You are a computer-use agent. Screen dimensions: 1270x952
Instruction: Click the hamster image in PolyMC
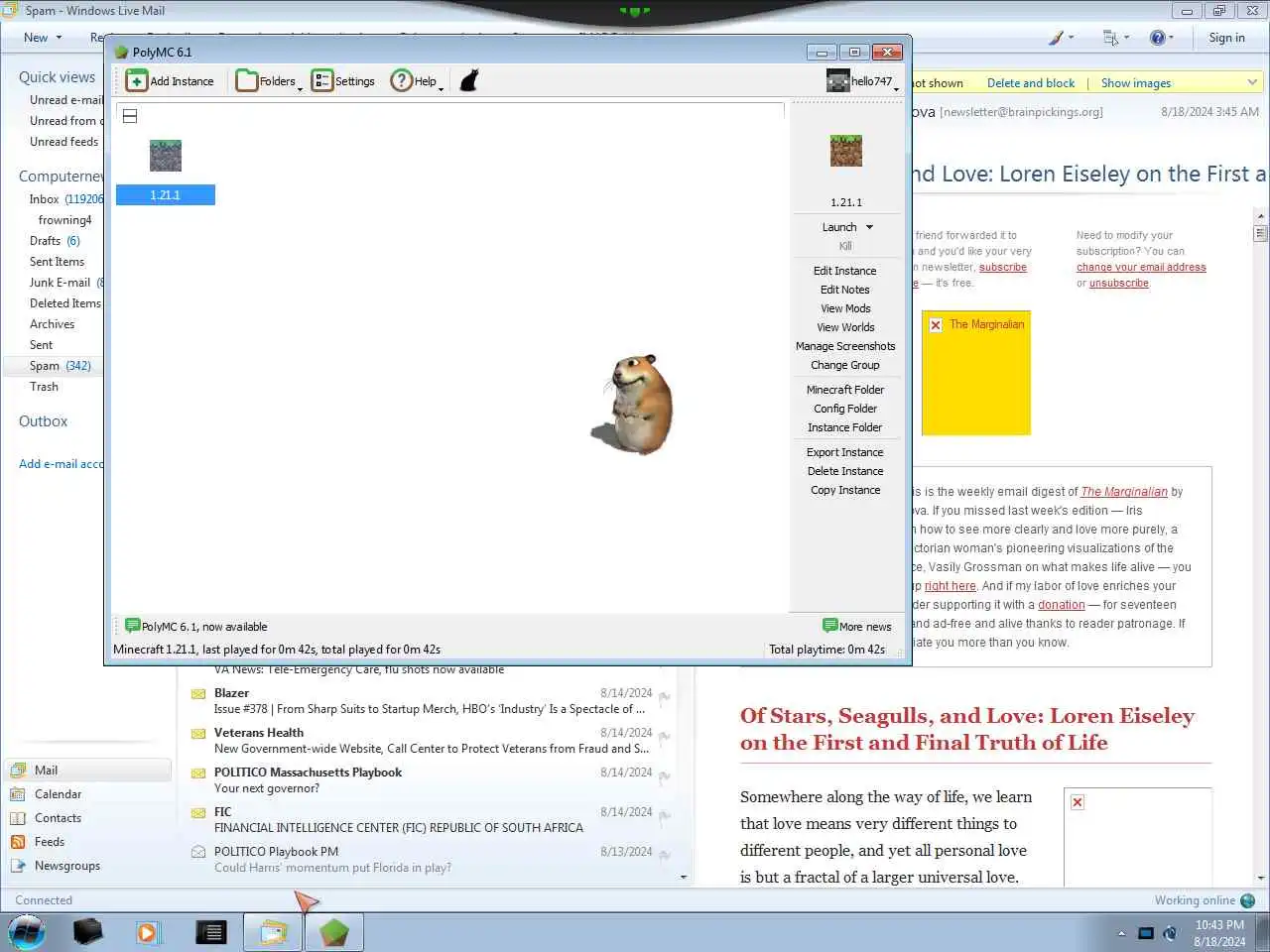634,405
